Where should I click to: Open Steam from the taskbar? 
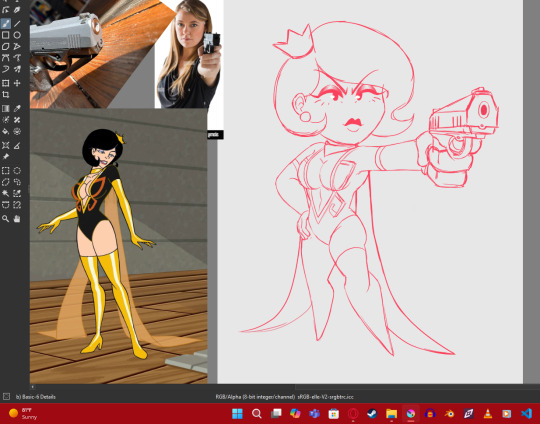click(372, 413)
